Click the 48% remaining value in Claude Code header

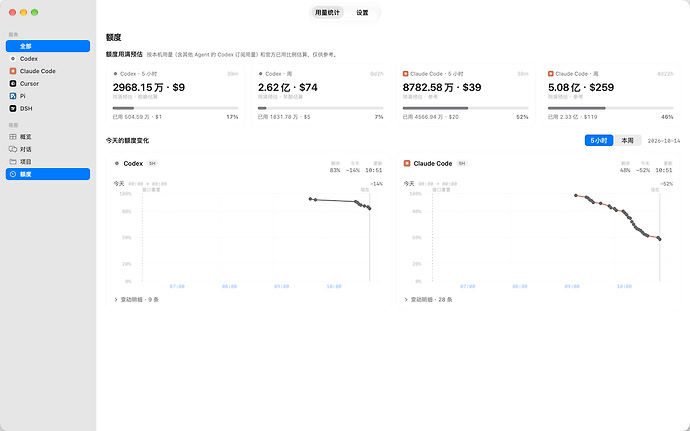pos(625,170)
